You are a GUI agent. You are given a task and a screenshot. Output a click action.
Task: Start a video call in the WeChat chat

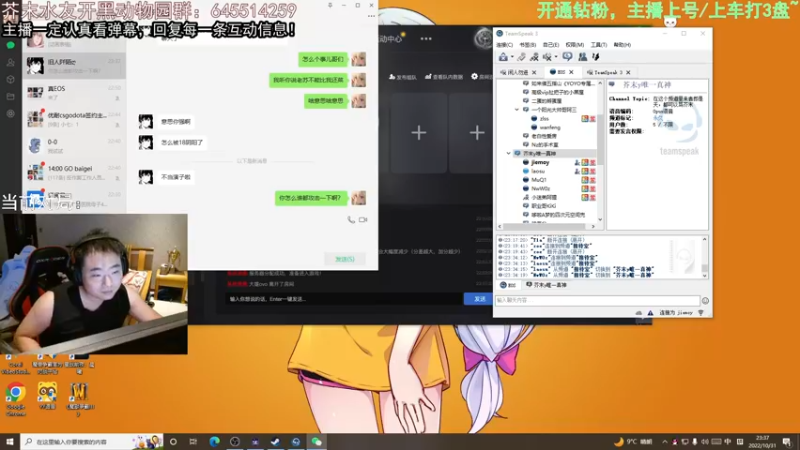(x=363, y=219)
